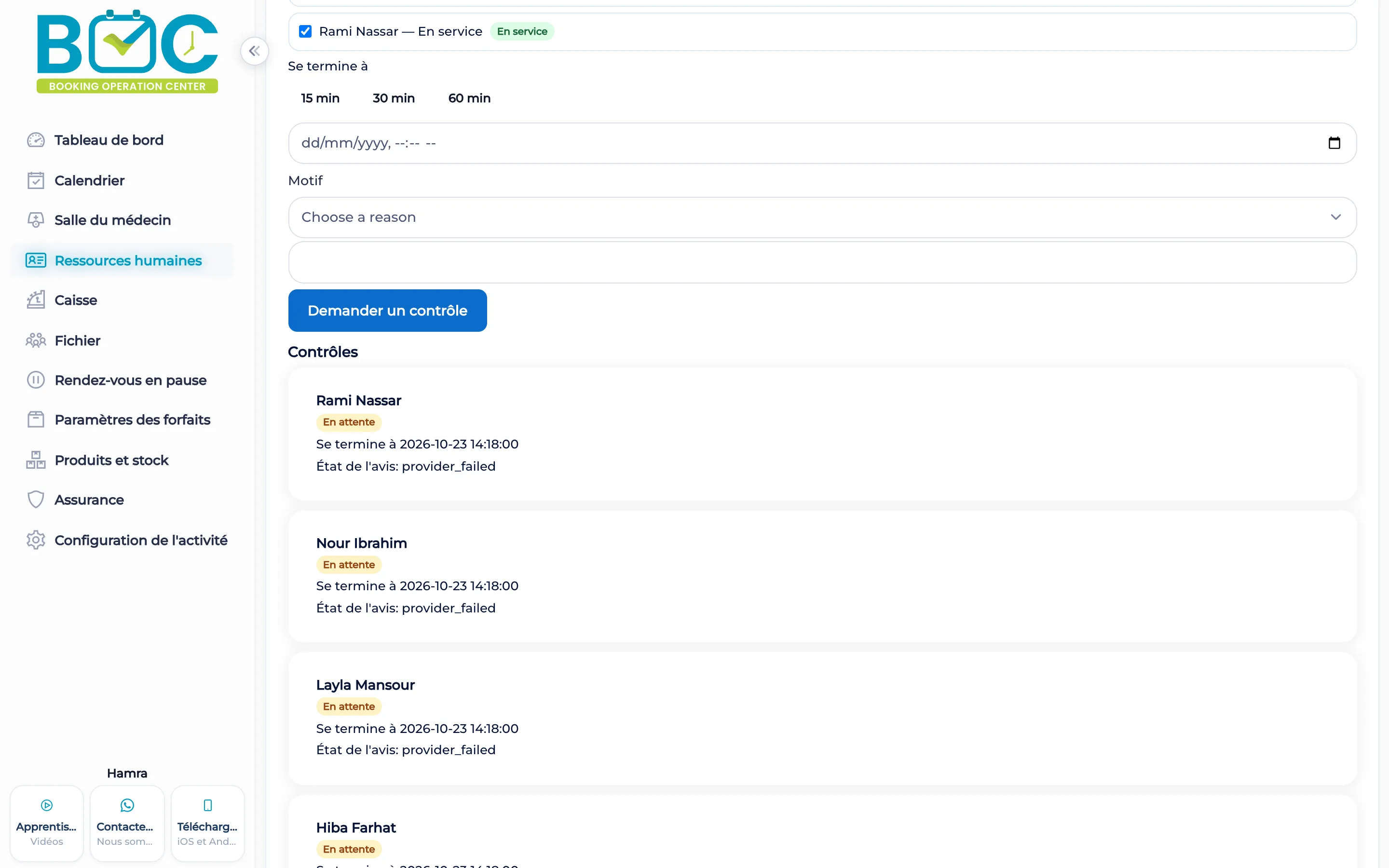Focus the dd/mm/yyyy end time field

(822, 143)
